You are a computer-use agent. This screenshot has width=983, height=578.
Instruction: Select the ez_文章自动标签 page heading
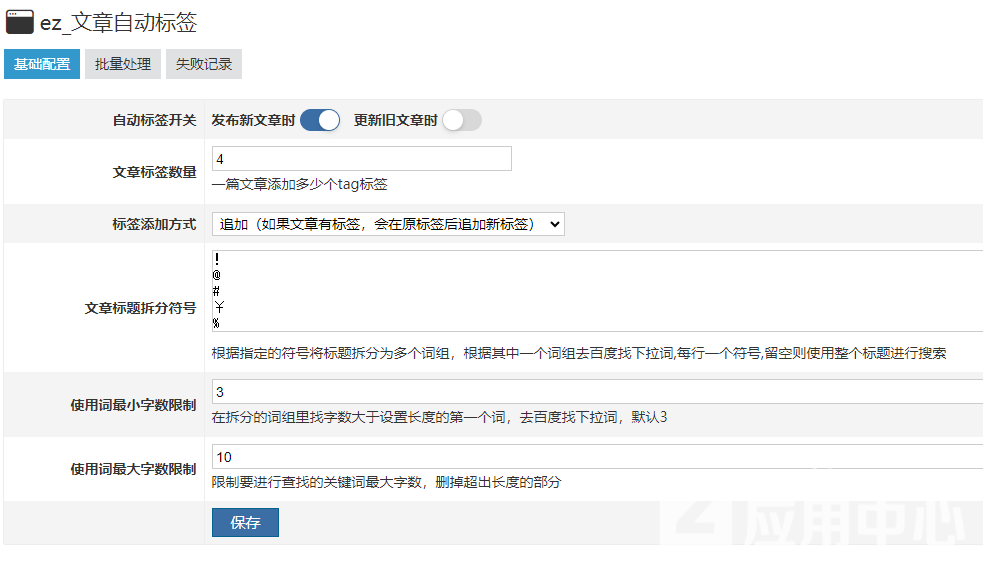click(x=118, y=23)
